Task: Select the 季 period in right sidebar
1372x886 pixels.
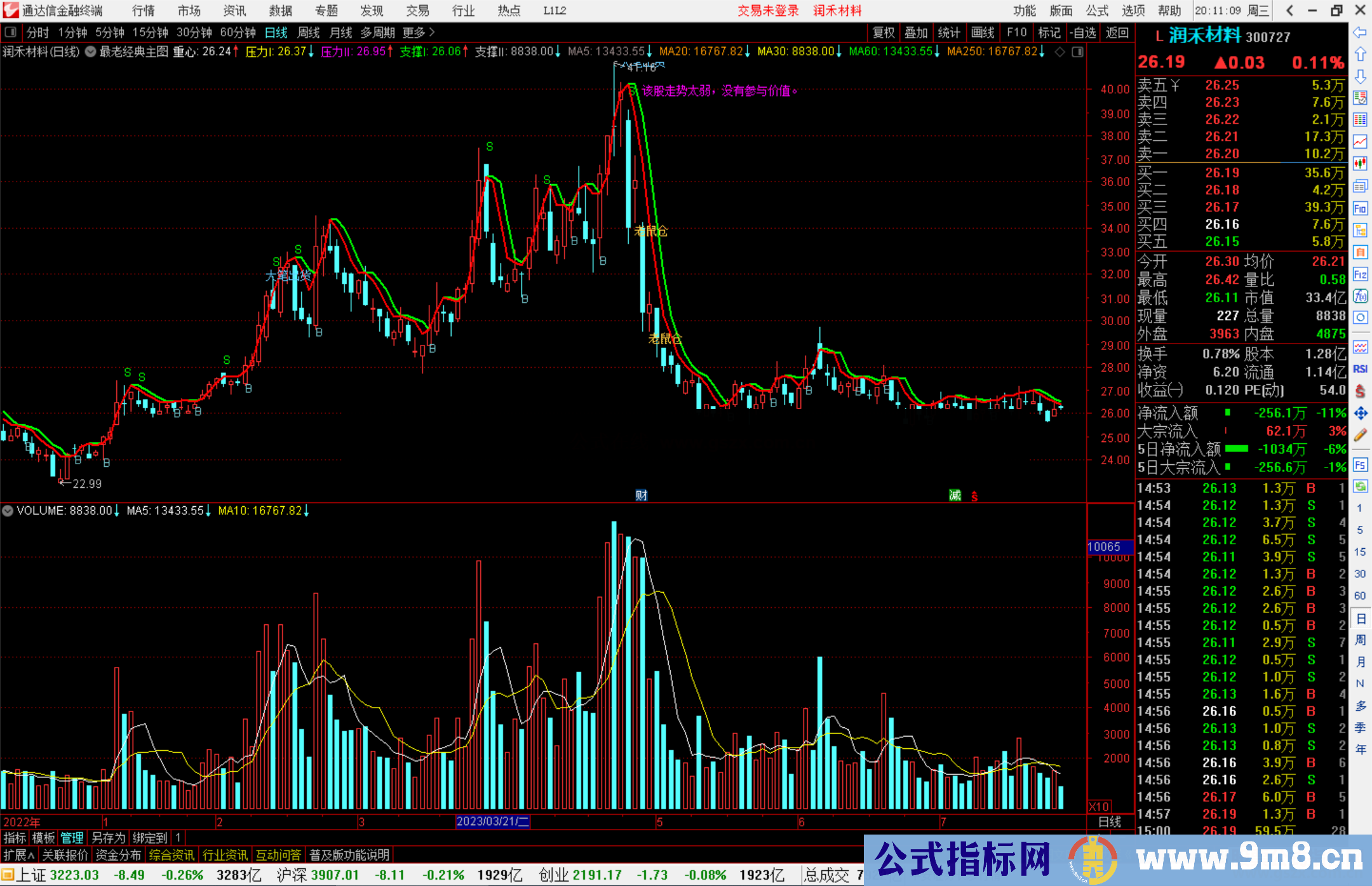Action: point(1360,728)
